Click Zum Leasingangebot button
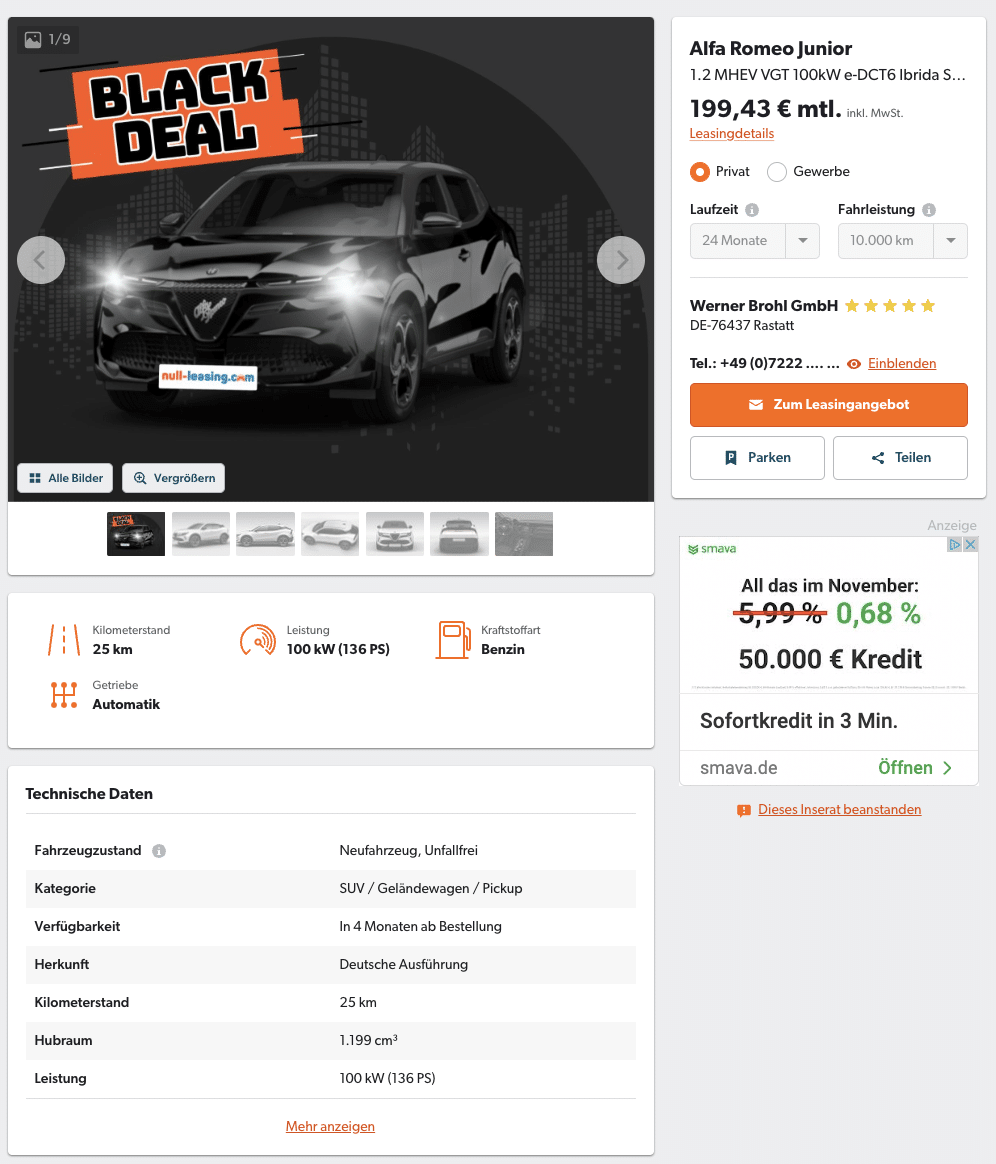This screenshot has height=1164, width=996. point(828,405)
